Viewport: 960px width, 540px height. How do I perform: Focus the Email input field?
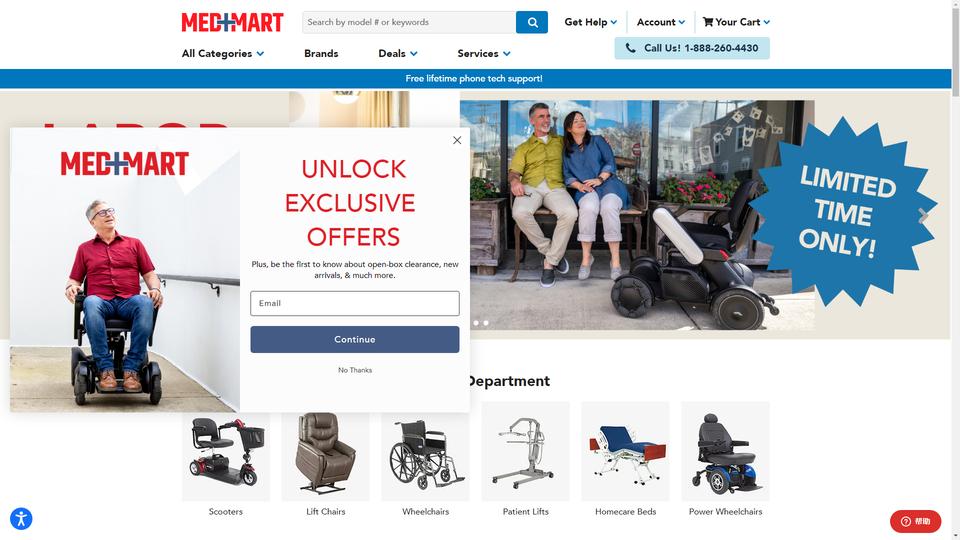point(354,304)
